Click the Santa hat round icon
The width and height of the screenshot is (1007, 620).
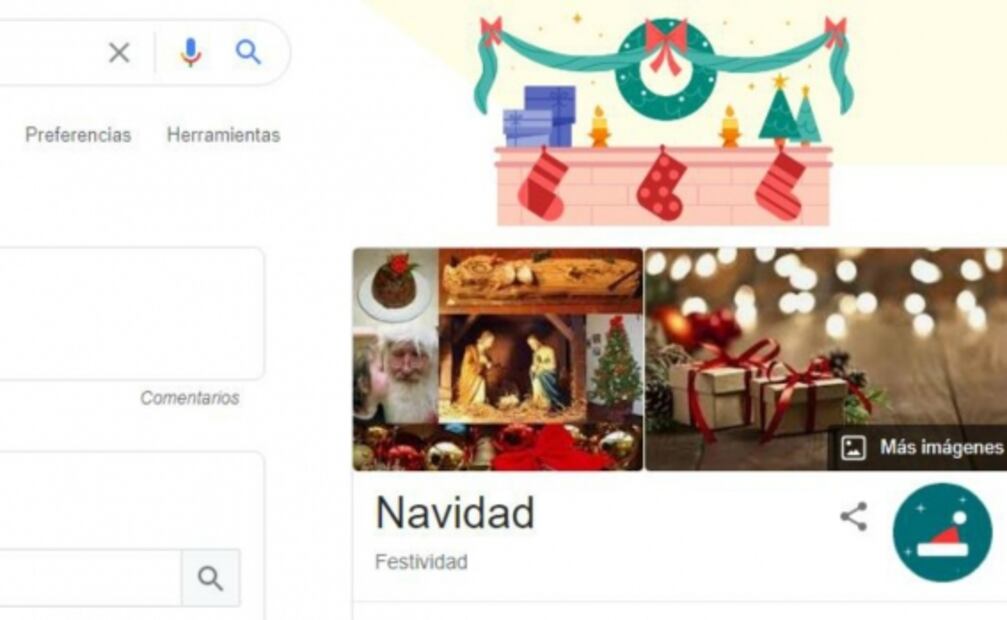pyautogui.click(x=942, y=533)
